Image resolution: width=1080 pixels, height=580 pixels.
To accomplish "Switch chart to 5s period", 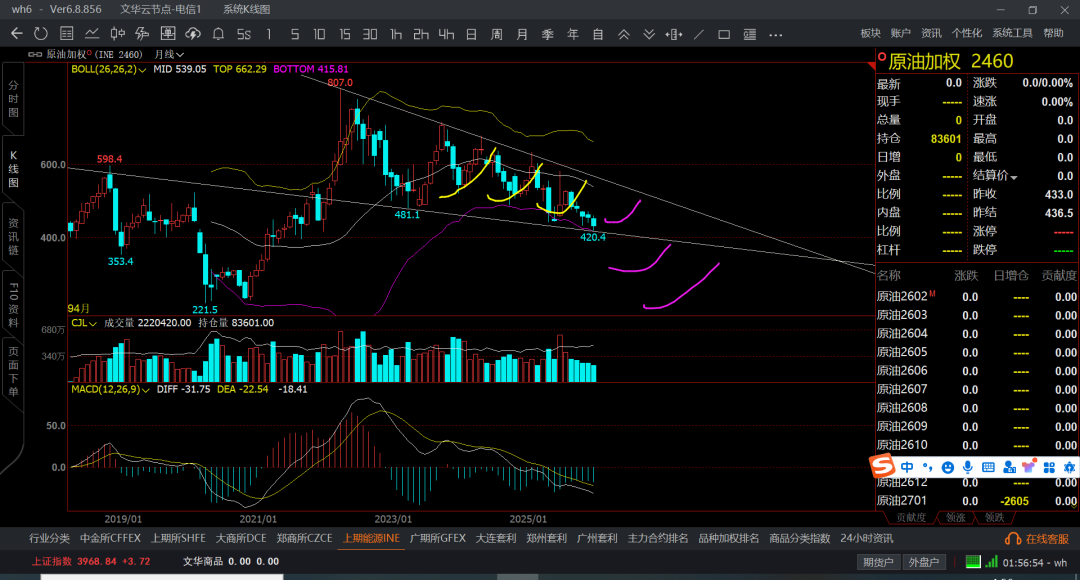I will click(244, 34).
